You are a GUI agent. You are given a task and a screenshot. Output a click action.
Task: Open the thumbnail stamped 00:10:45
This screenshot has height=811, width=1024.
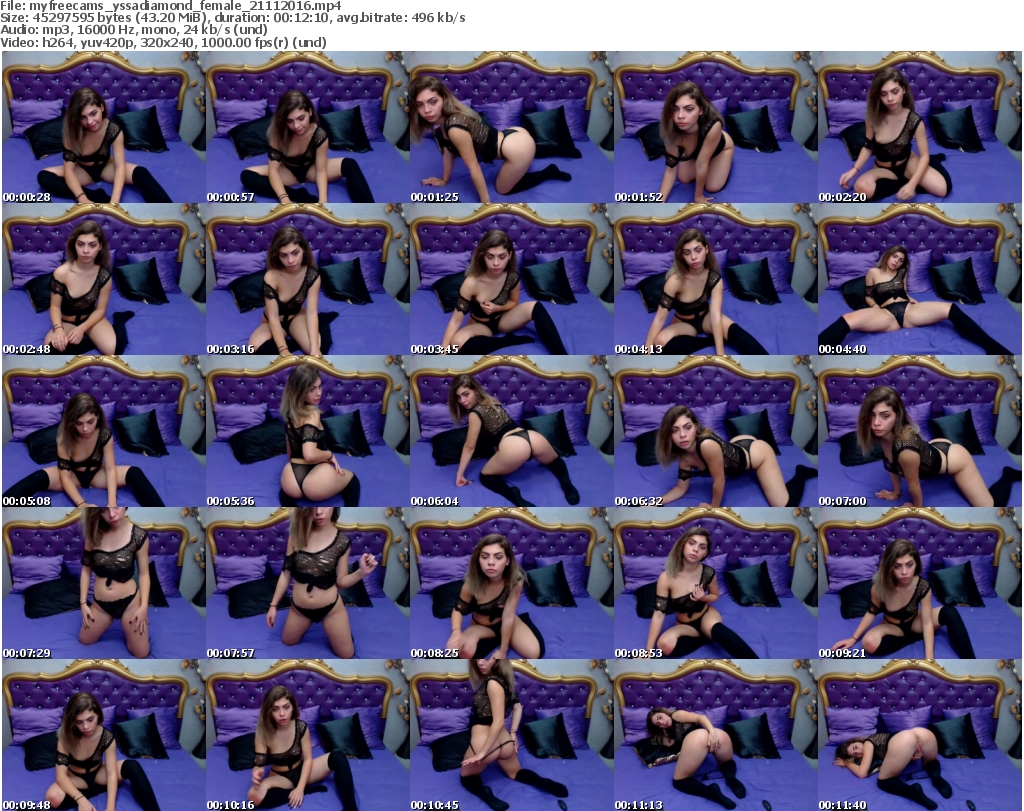(511, 735)
